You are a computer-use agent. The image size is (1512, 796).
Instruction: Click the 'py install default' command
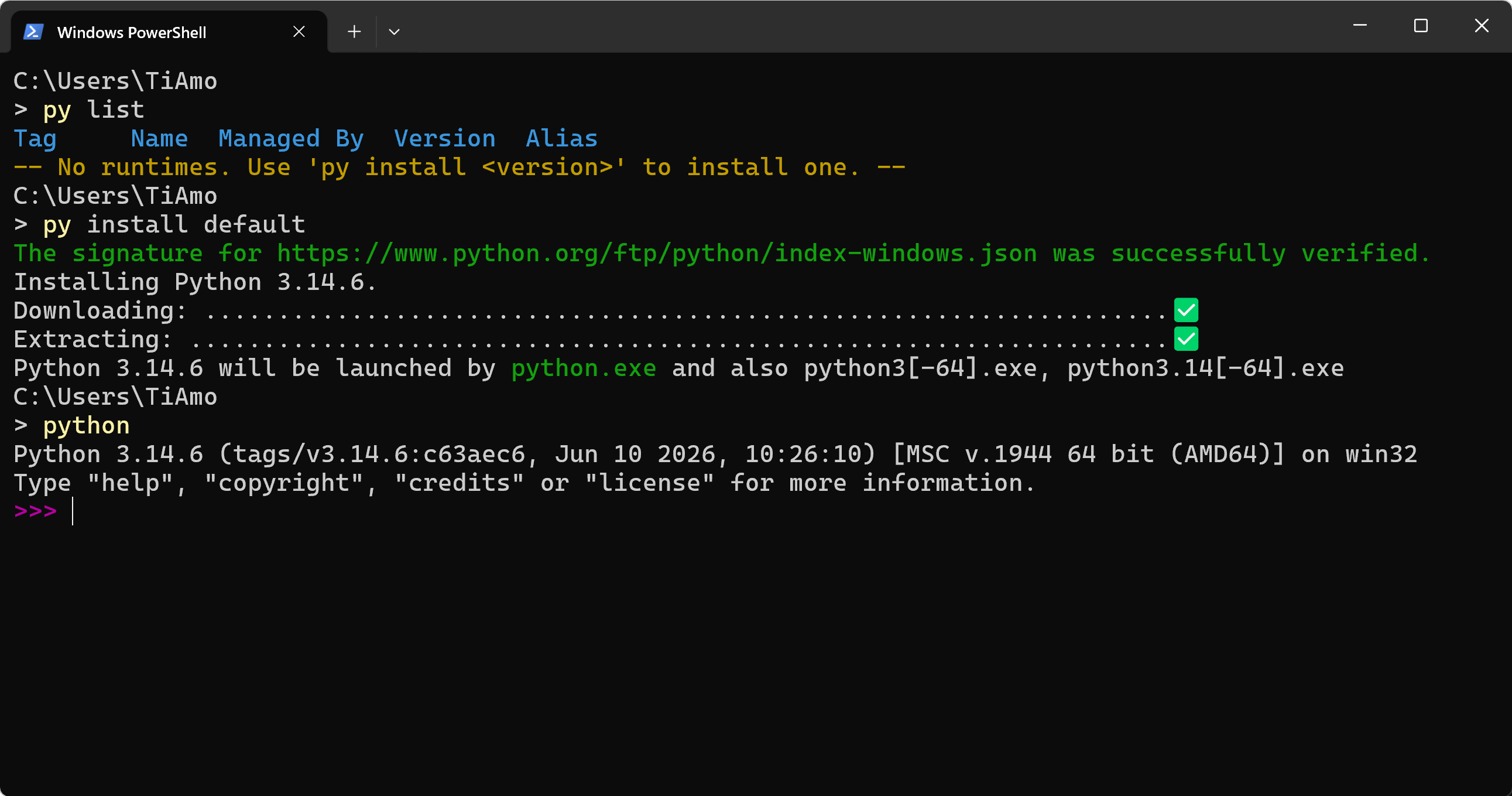[174, 224]
